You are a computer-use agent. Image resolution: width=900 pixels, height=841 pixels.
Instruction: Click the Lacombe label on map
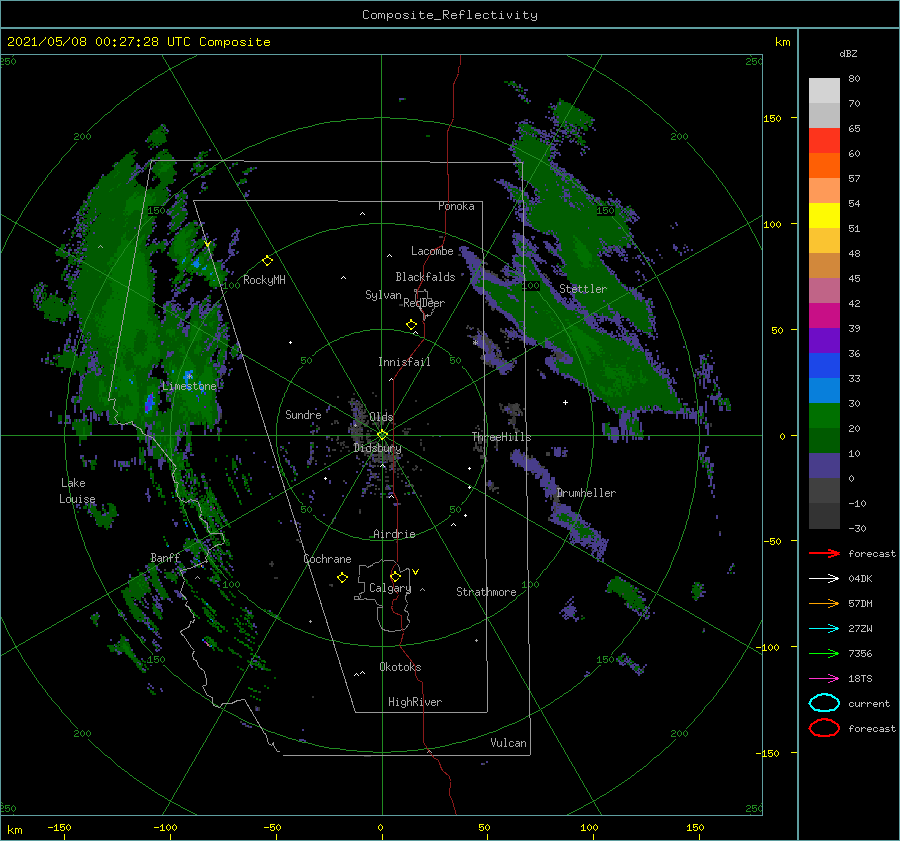coord(432,251)
